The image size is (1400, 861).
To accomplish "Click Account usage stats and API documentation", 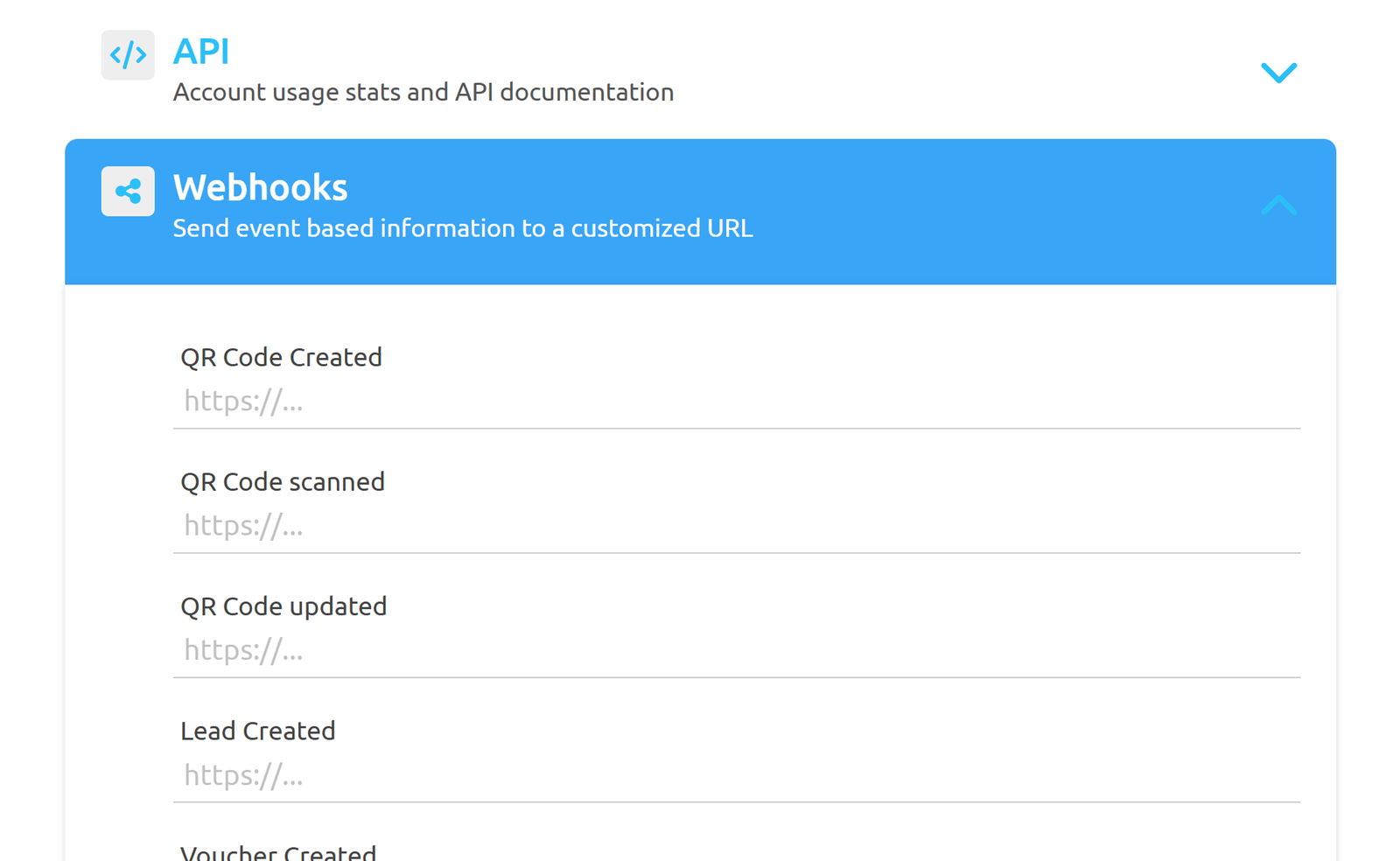I will click(x=423, y=92).
